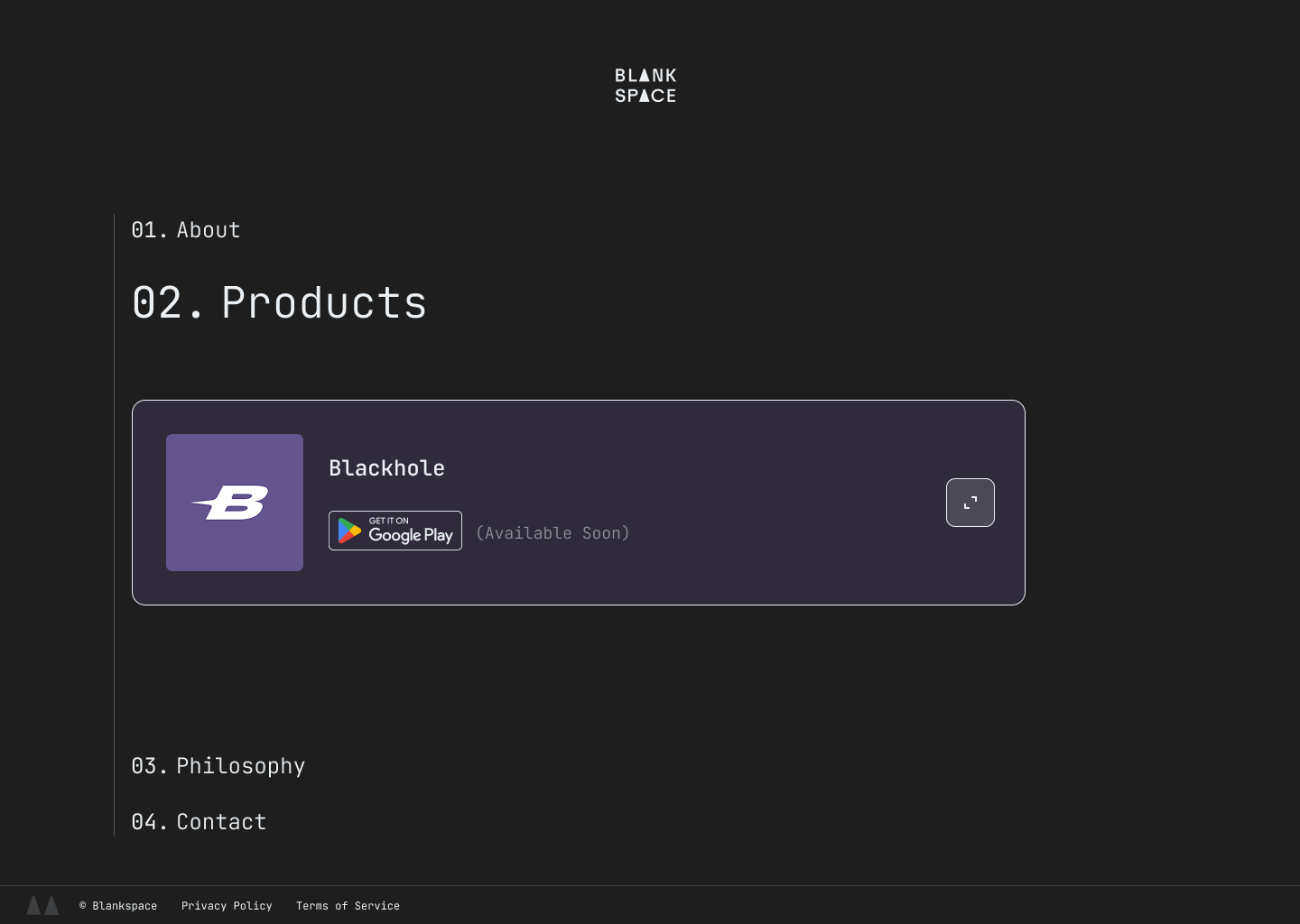Screen dimensions: 1300x924
Task: Click the Blankspace logo at page top
Action: (645, 86)
